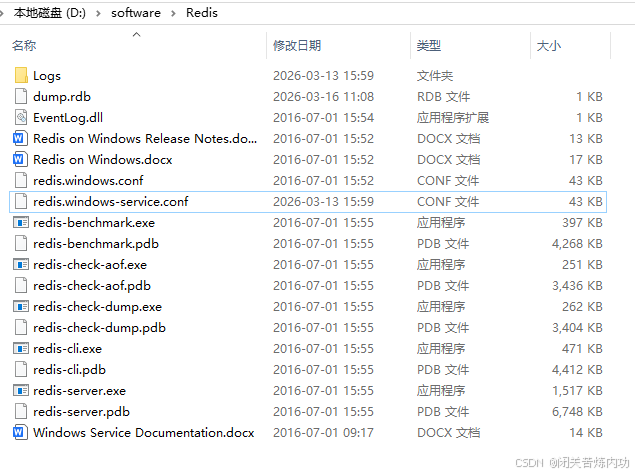Click the redis-check-aof.exe application icon

pyautogui.click(x=21, y=265)
